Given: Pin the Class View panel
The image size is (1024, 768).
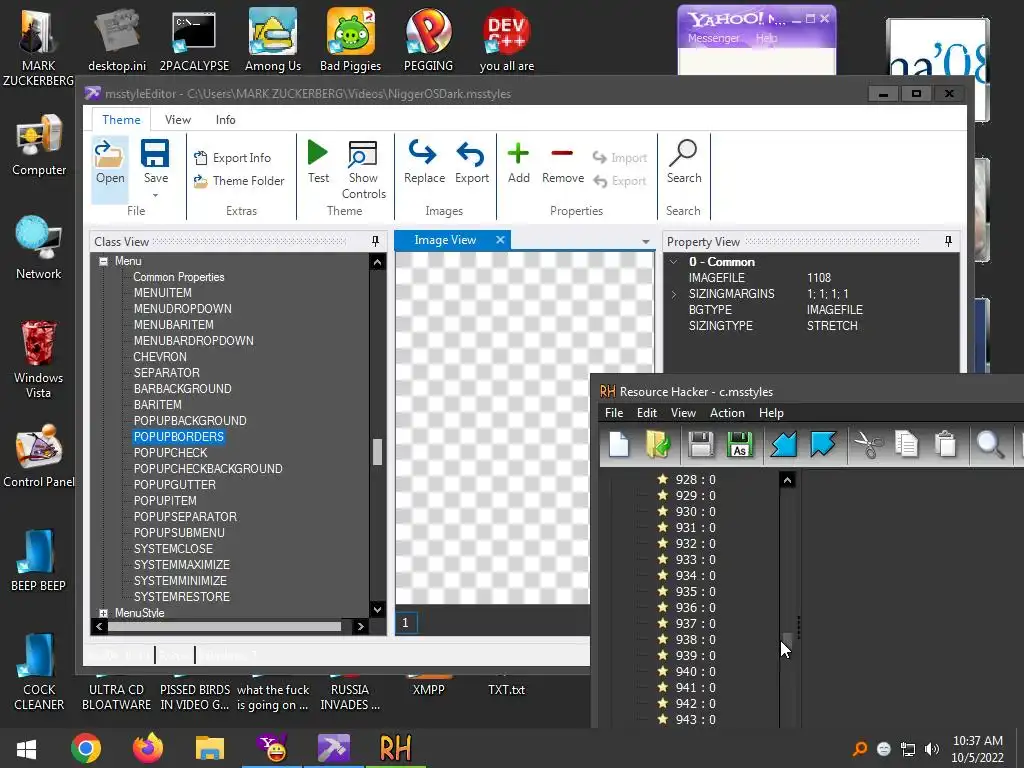Looking at the screenshot, I should 376,242.
